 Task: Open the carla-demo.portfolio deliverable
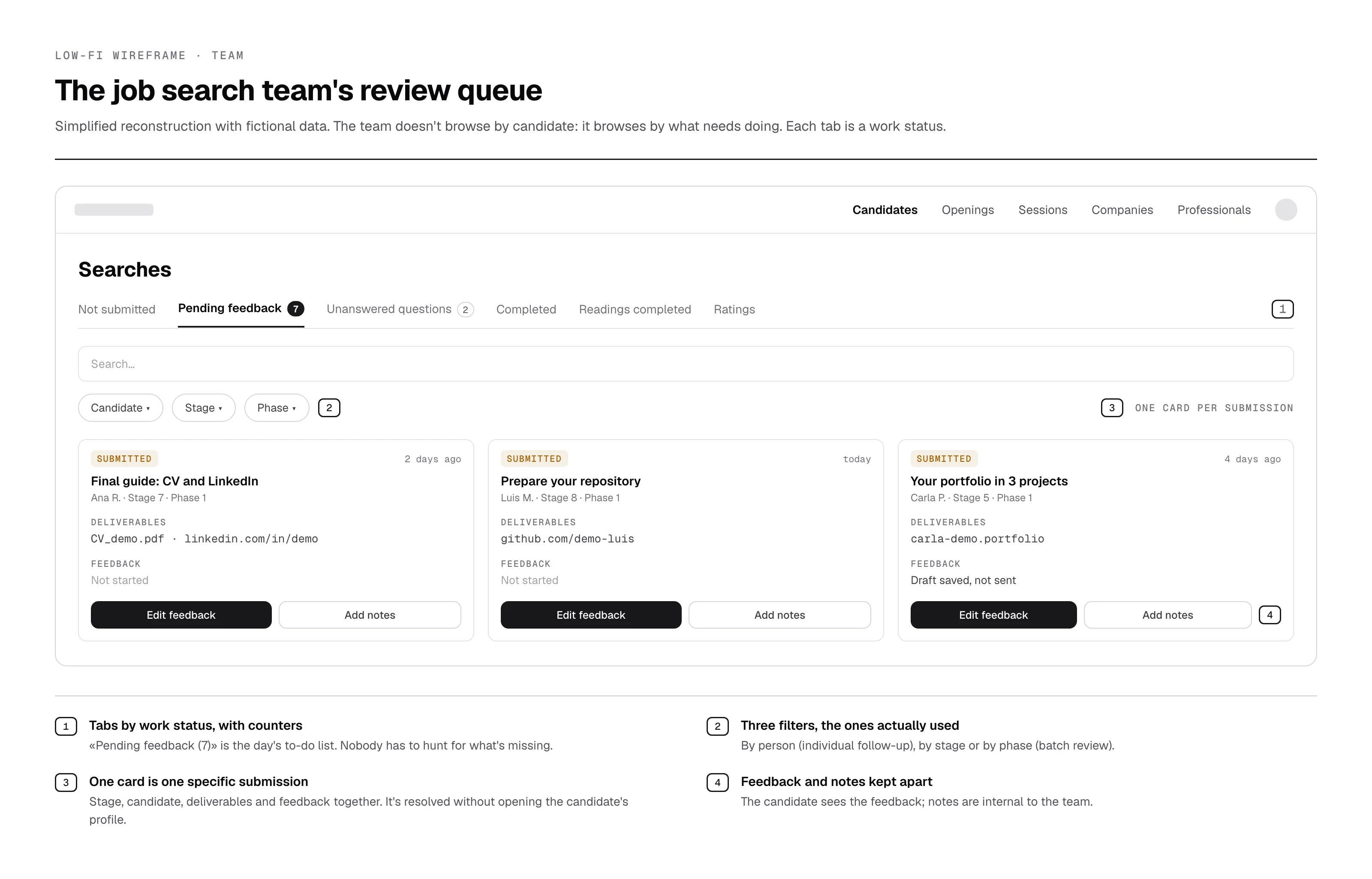point(977,538)
